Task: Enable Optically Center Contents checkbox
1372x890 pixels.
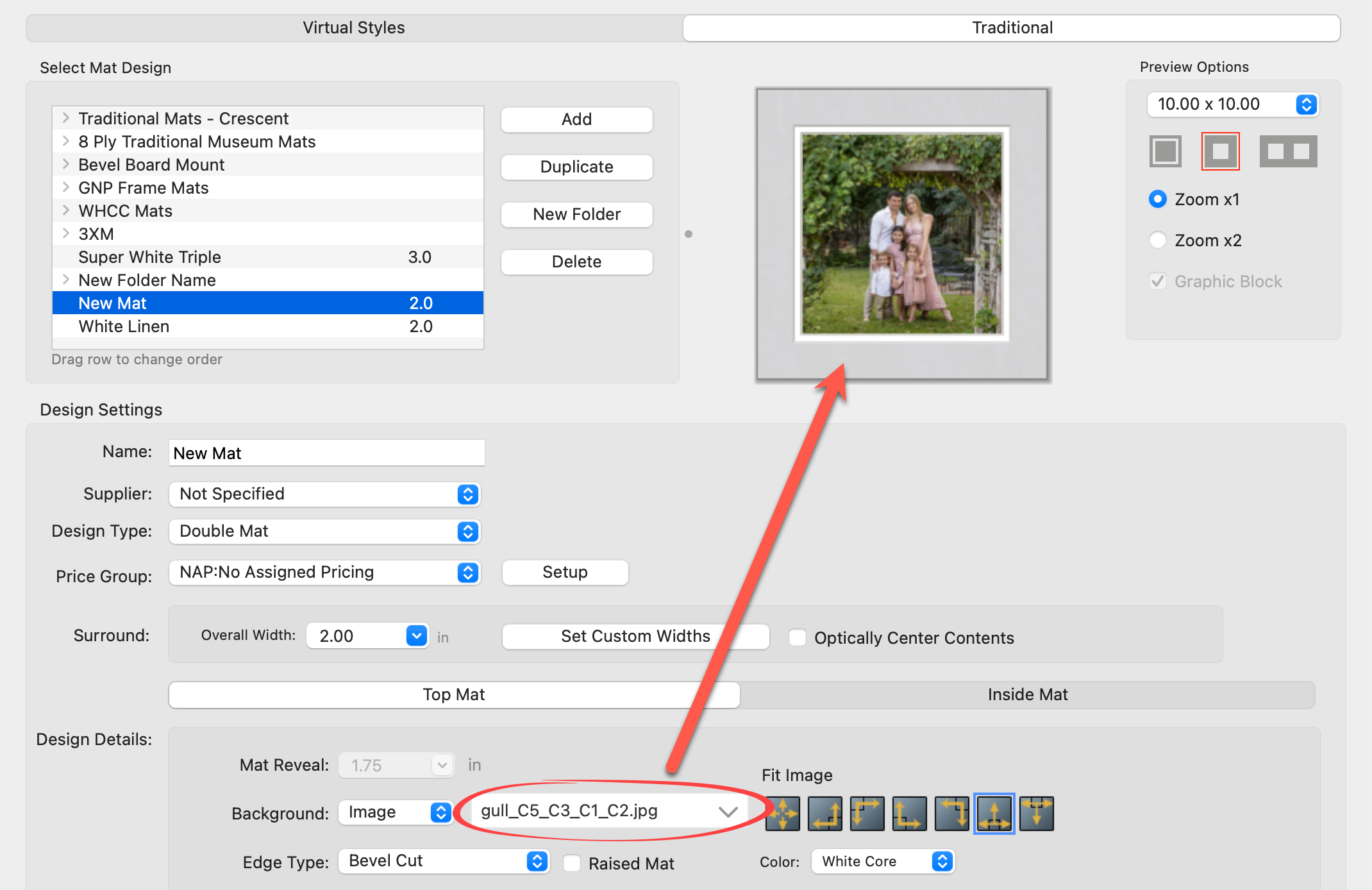Action: [798, 637]
